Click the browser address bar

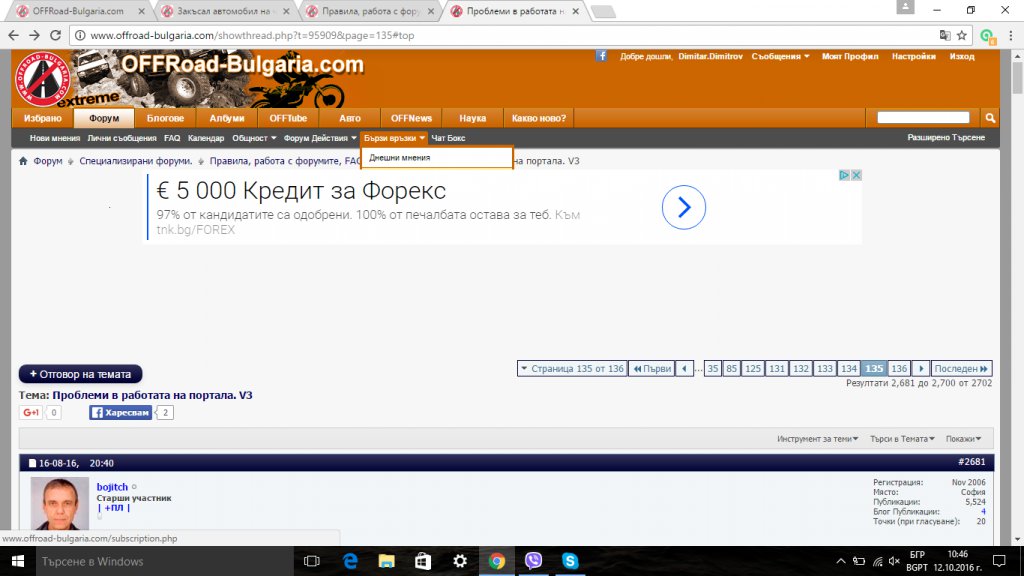pyautogui.click(x=509, y=35)
